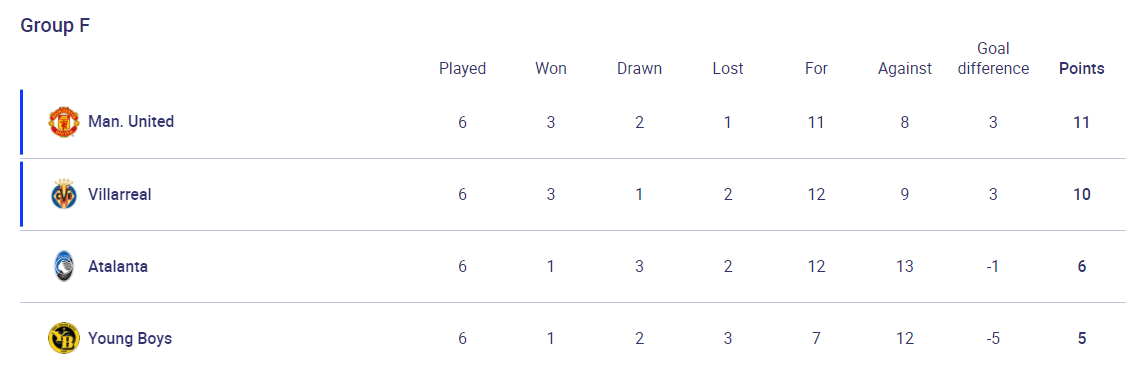1135x389 pixels.
Task: Click the Man. United club crest
Action: 64,122
